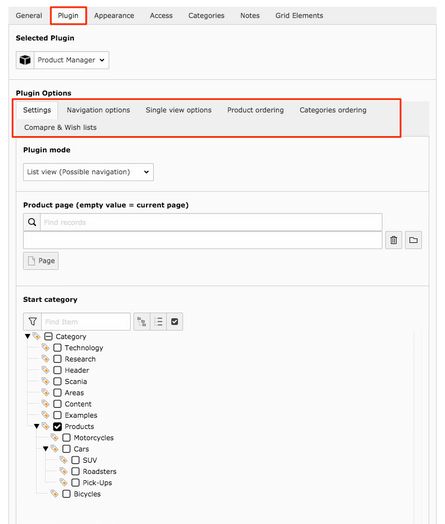This screenshot has width=445, height=524.
Task: Open the folder browse icon for Product page
Action: tap(413, 240)
